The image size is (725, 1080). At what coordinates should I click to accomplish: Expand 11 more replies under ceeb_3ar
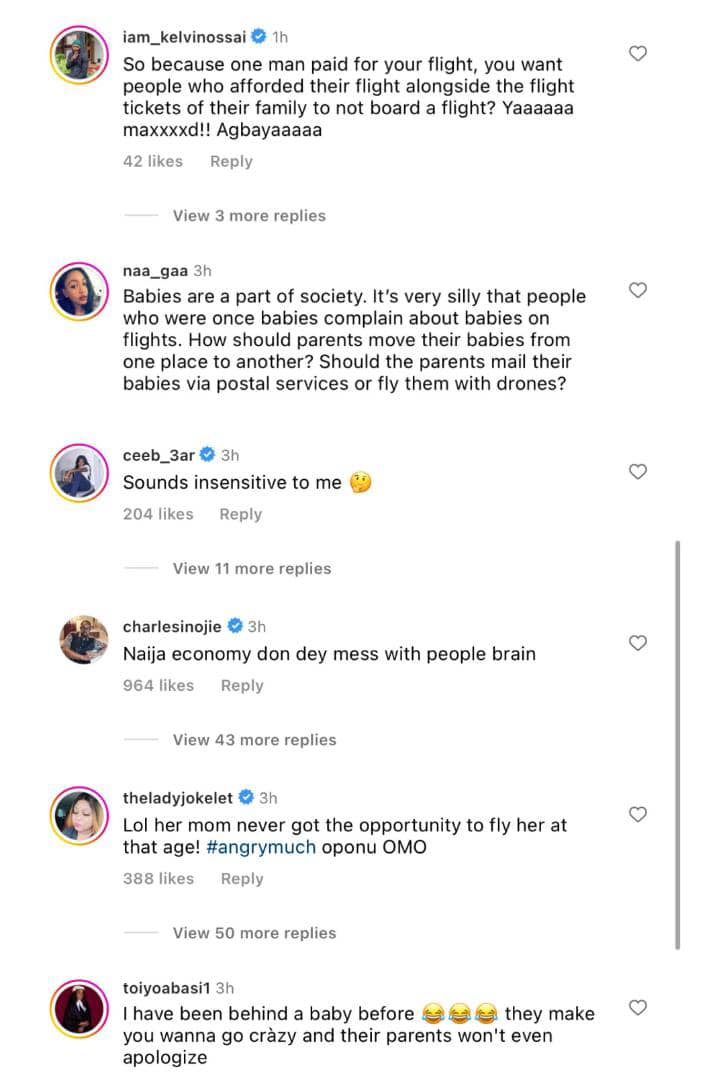(x=251, y=569)
